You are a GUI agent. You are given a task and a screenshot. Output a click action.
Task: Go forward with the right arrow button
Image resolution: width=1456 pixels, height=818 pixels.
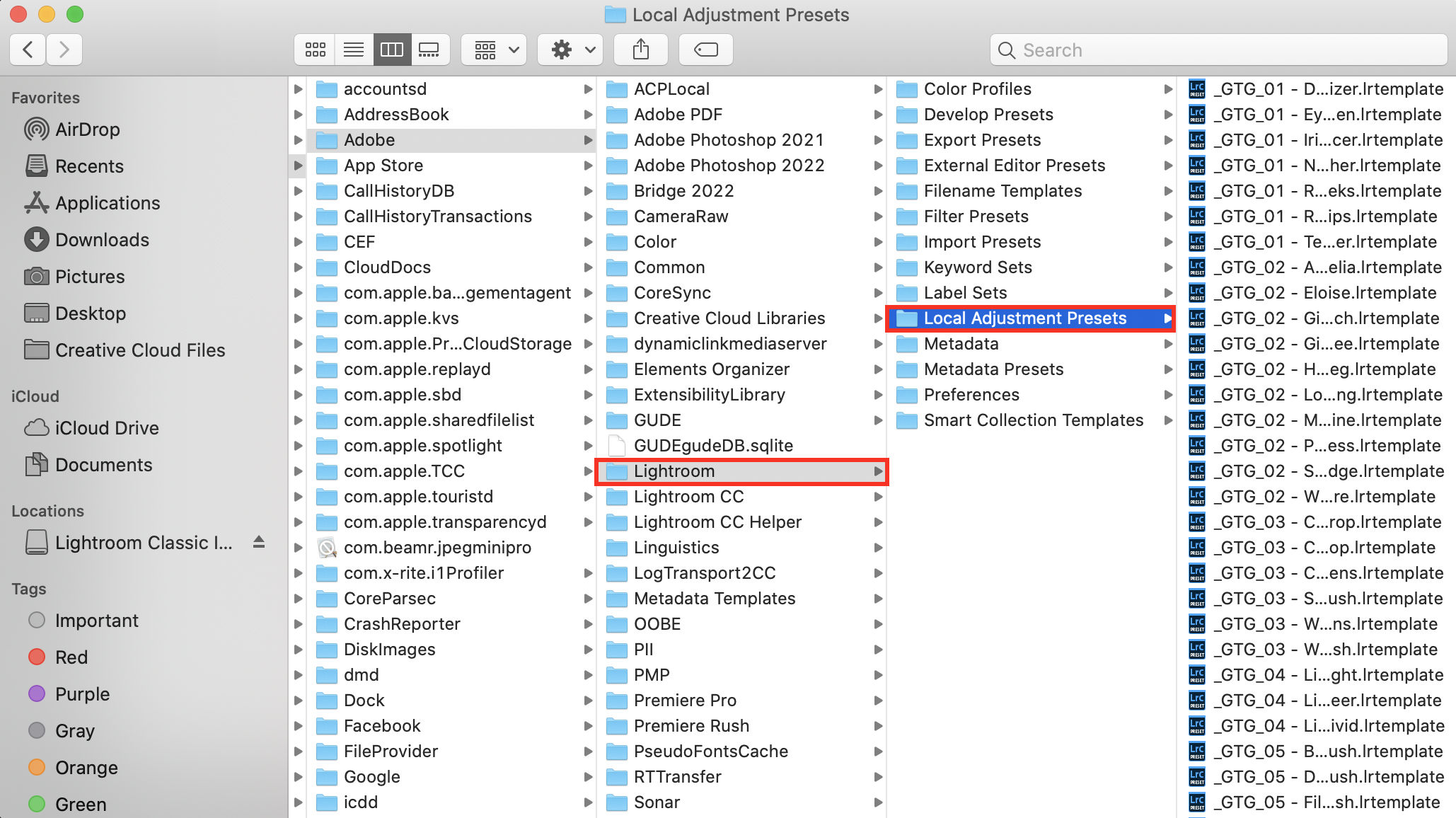[64, 50]
